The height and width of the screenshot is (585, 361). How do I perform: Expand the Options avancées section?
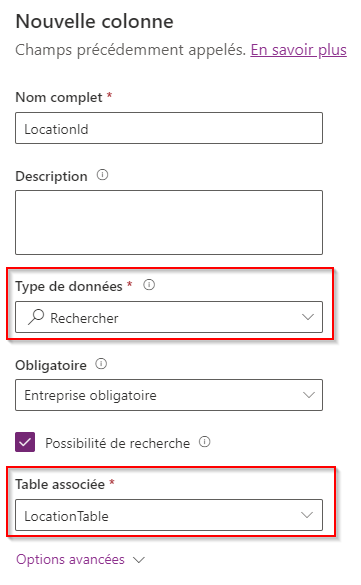click(x=70, y=559)
